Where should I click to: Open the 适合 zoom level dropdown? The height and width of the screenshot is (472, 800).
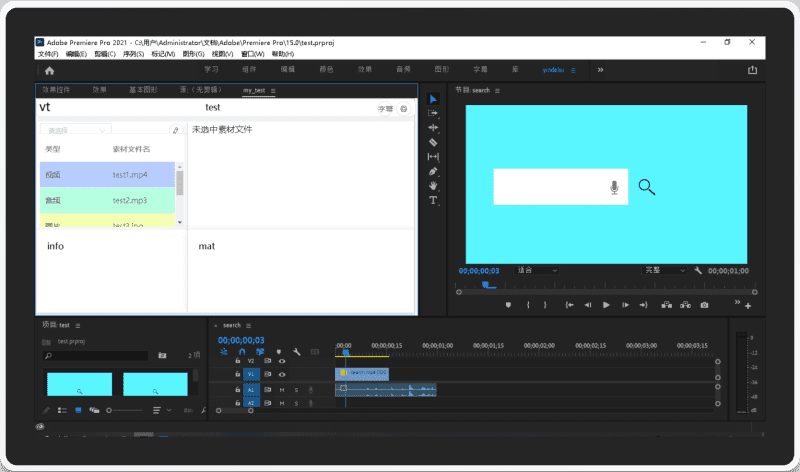537,270
